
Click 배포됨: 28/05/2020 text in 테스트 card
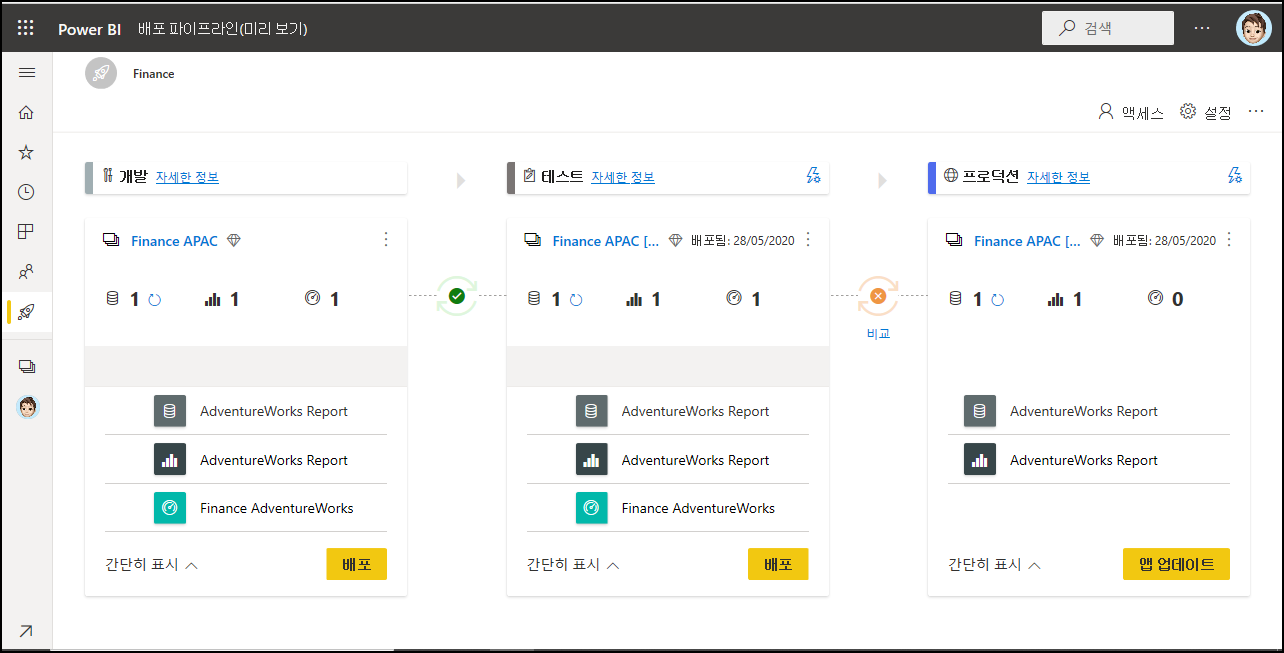(743, 241)
